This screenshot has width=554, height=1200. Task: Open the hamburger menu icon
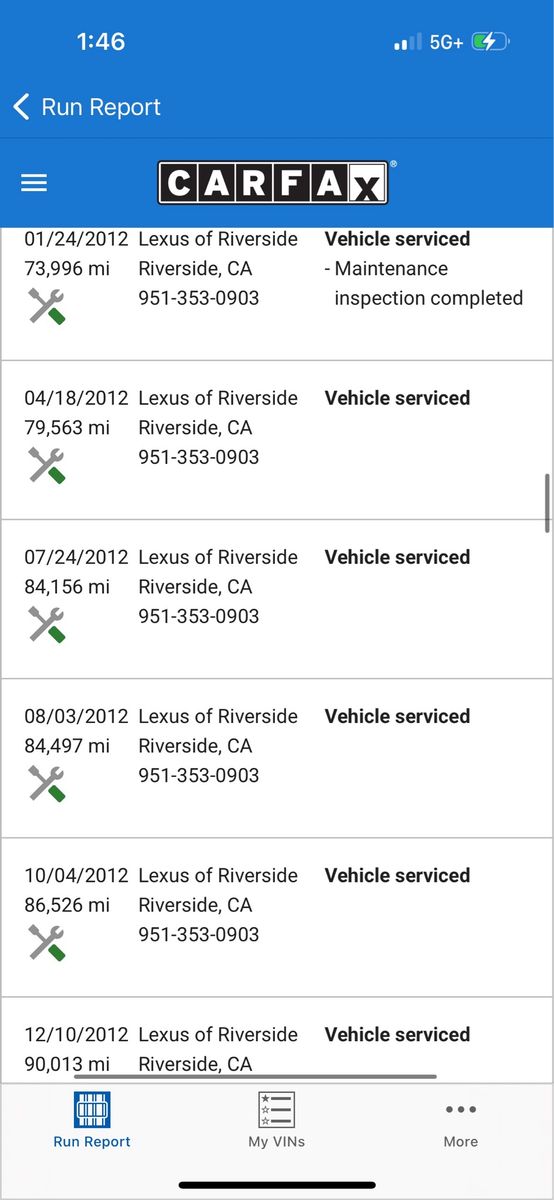click(34, 183)
